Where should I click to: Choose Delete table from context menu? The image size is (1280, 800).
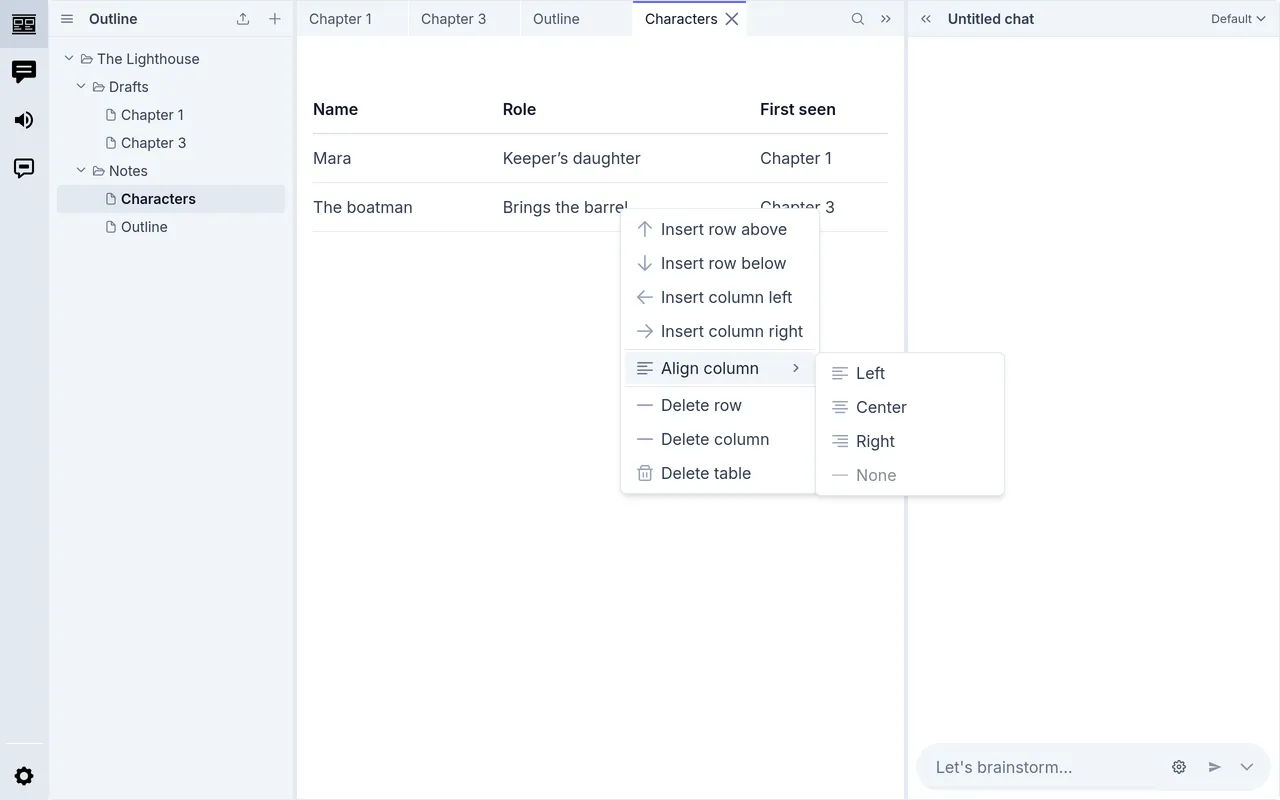coord(720,473)
